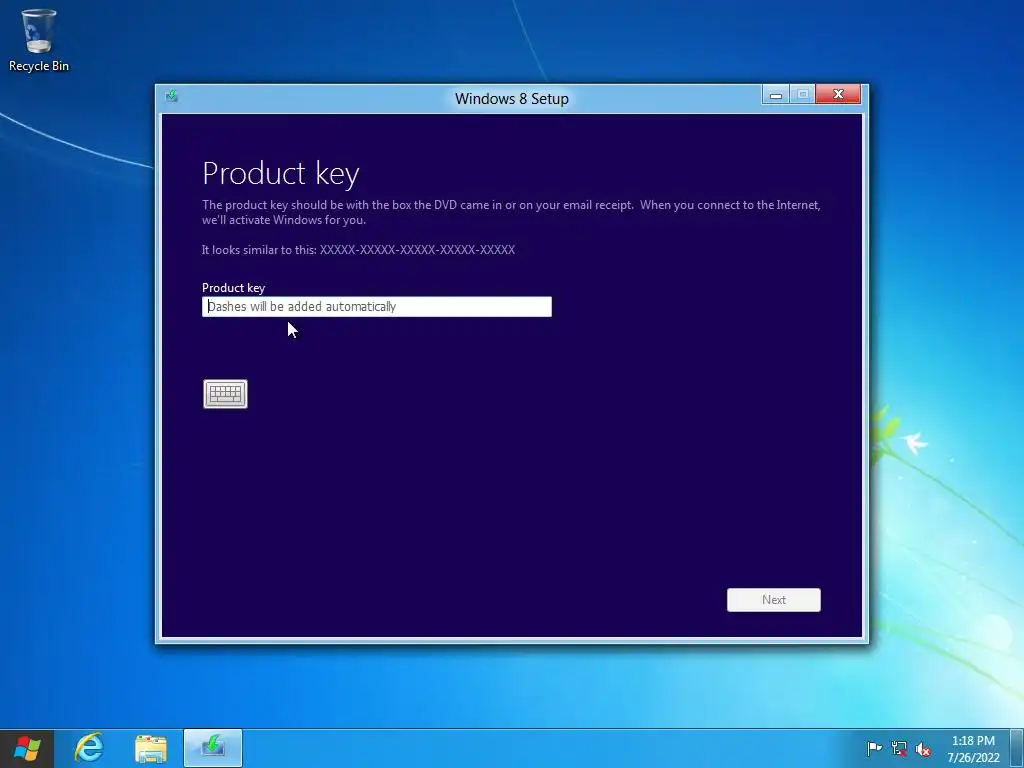Select the Windows 8 Setup taskbar button
The width and height of the screenshot is (1024, 768).
point(213,748)
